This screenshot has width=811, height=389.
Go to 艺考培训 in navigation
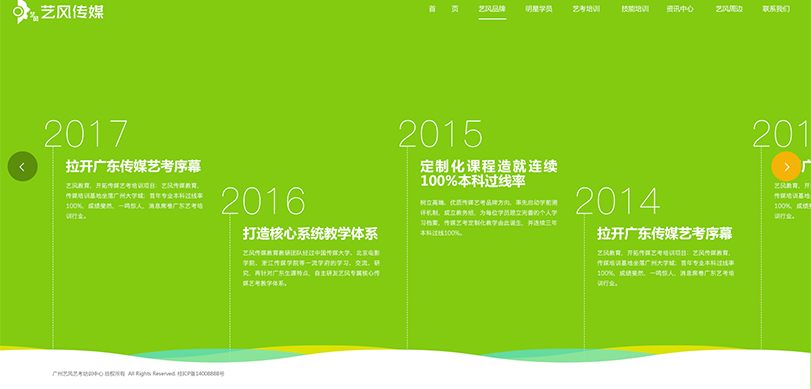[x=586, y=9]
